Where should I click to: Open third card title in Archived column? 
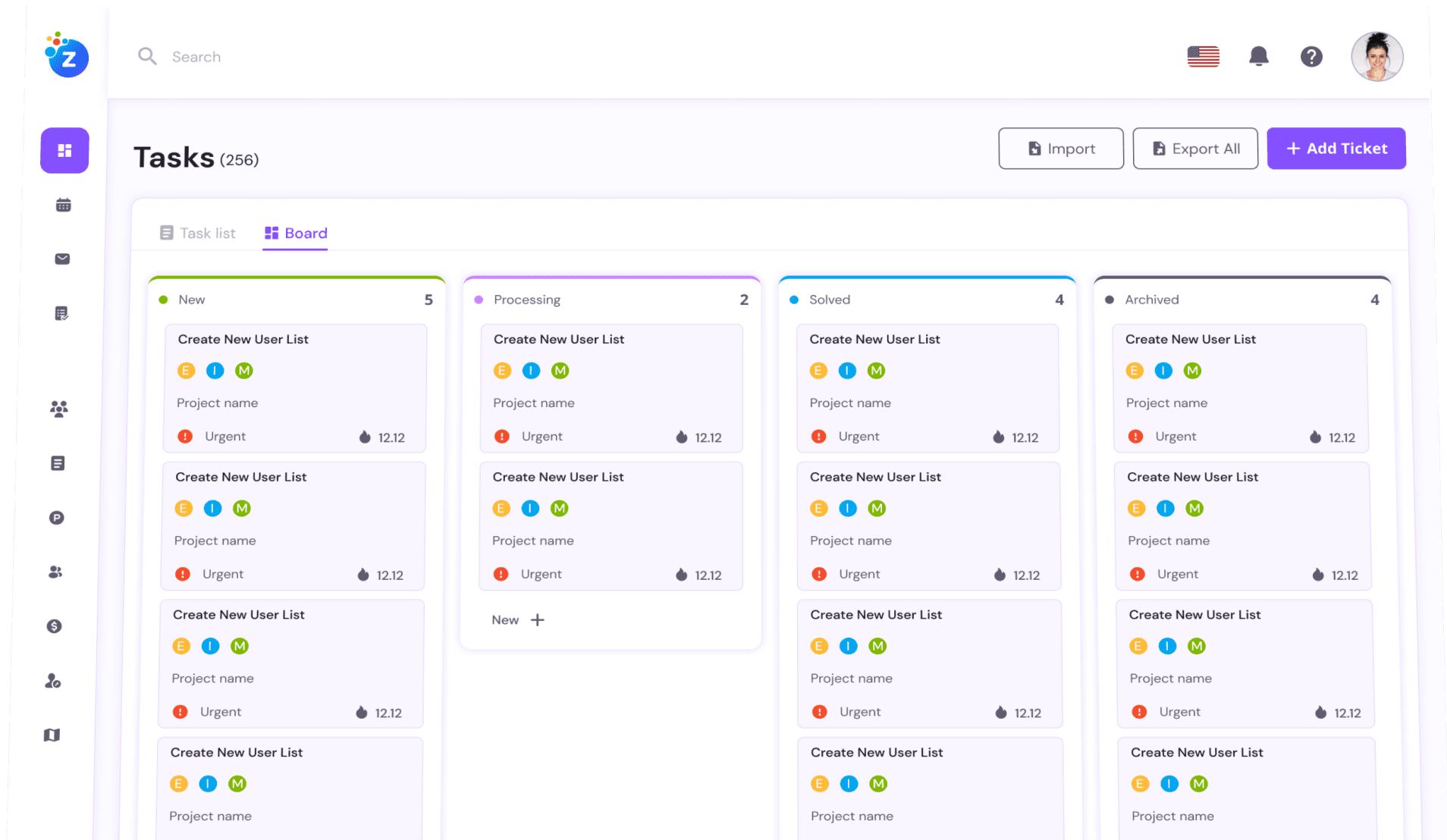pyautogui.click(x=1194, y=615)
